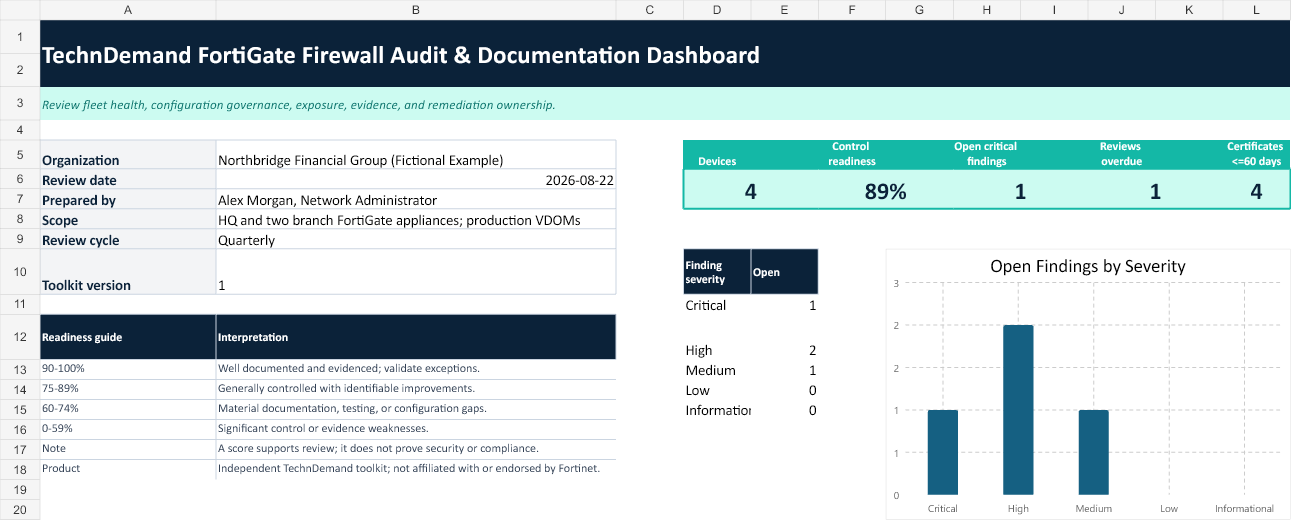Select the Certificates <=60 days value
1291x520 pixels.
[1256, 191]
